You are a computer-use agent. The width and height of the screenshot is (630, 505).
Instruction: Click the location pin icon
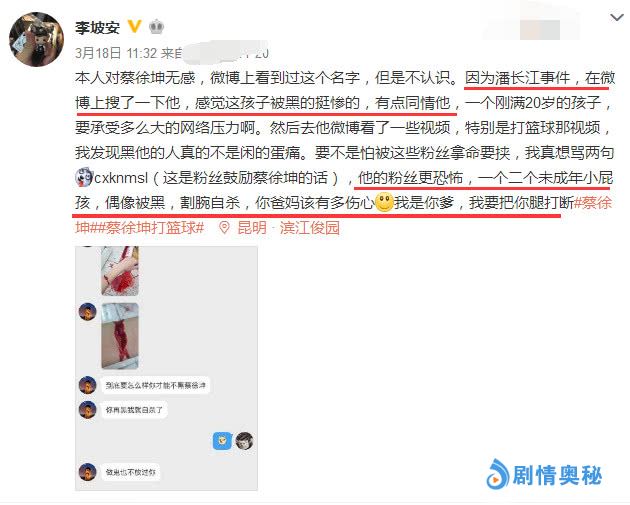[224, 228]
